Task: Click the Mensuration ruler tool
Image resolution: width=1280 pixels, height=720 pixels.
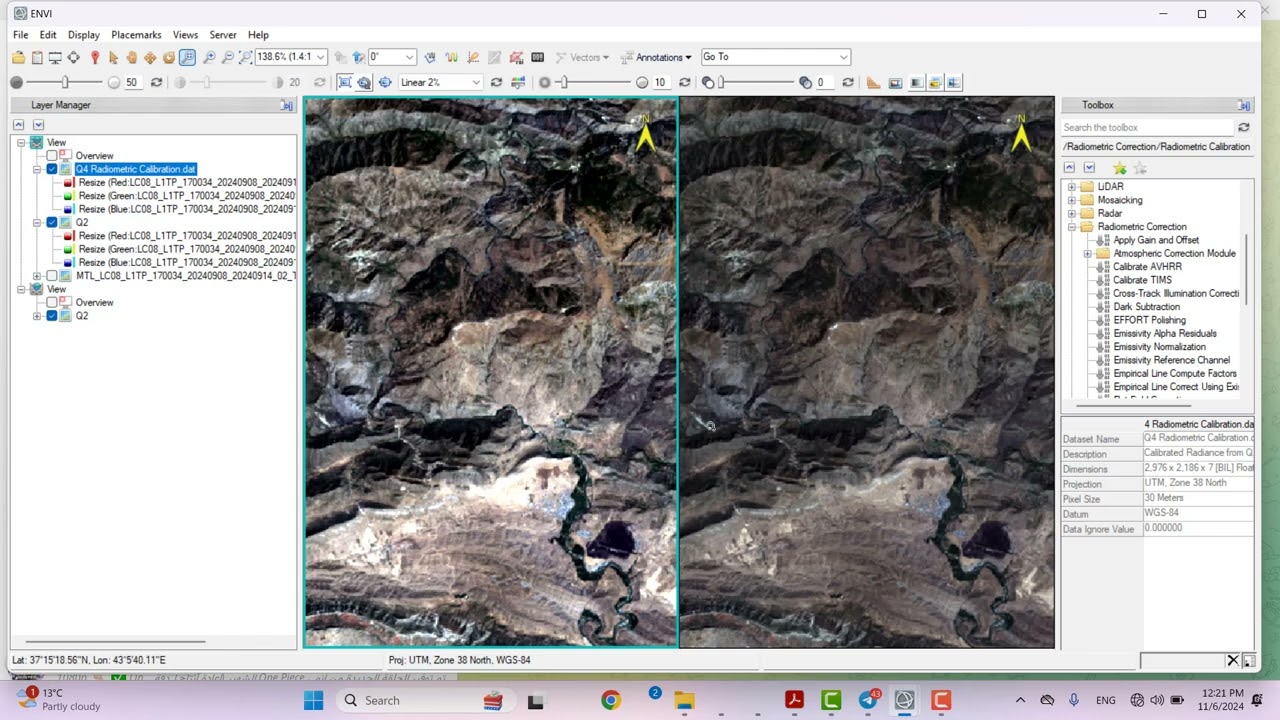Action: (873, 83)
